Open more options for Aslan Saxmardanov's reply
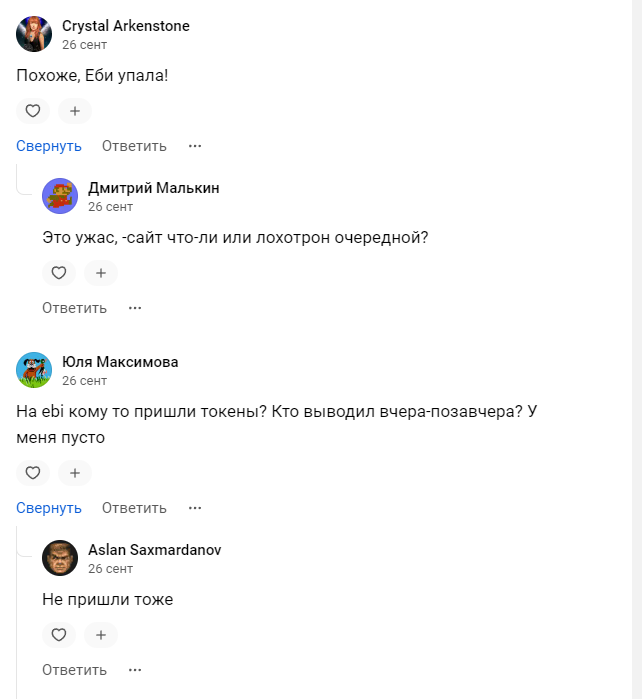Screen dimensions: 642x699 (x=135, y=670)
